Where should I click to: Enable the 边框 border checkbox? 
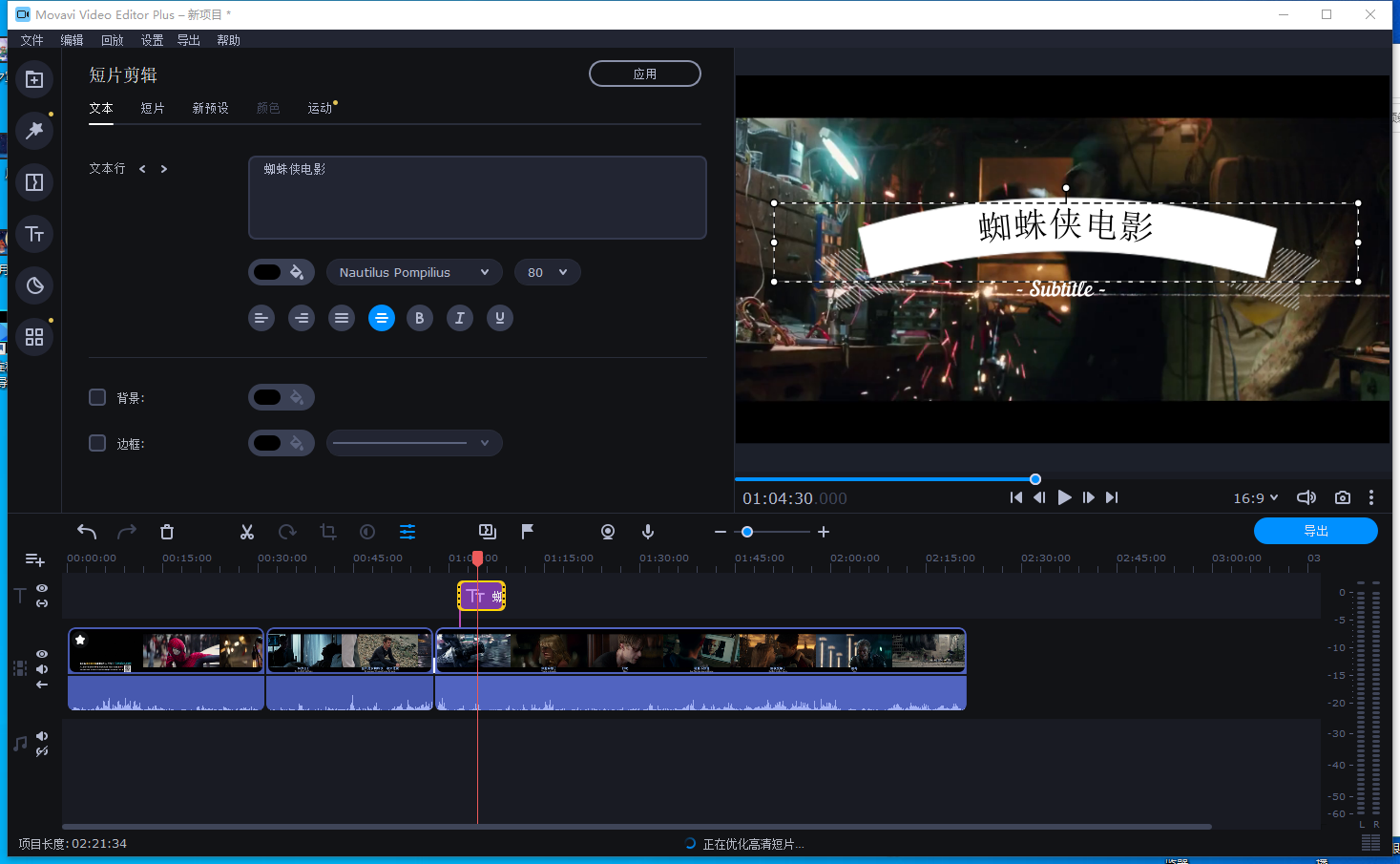click(x=97, y=443)
